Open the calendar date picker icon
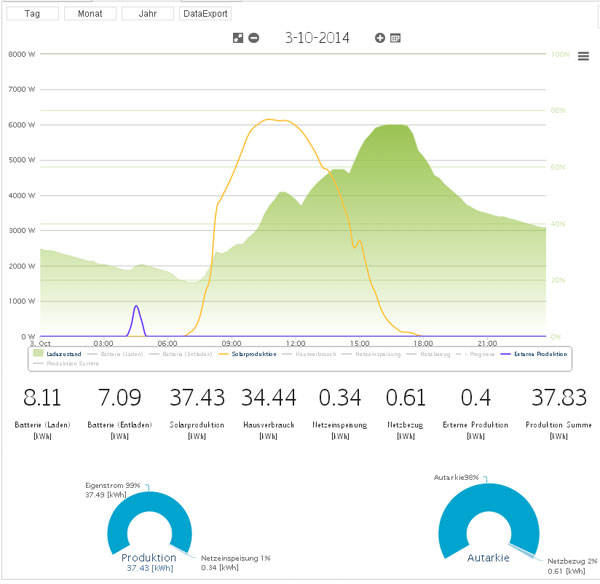Image resolution: width=600 pixels, height=584 pixels. coord(395,38)
